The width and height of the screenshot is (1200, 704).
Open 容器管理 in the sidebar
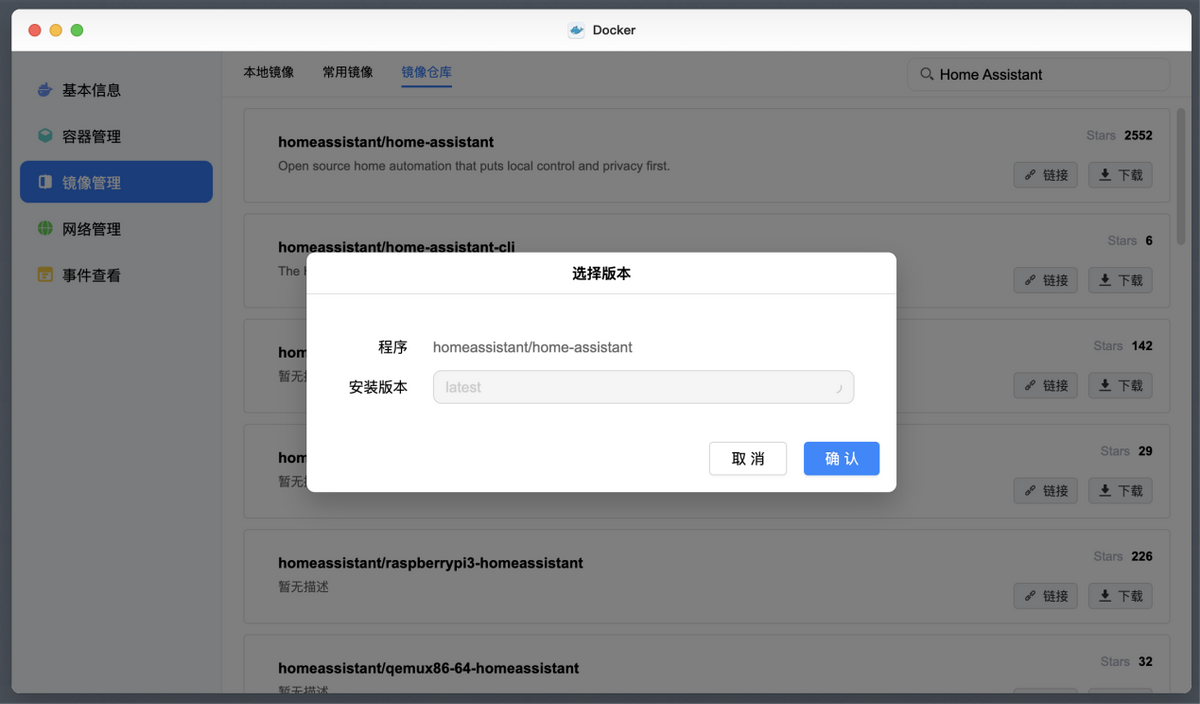116,136
